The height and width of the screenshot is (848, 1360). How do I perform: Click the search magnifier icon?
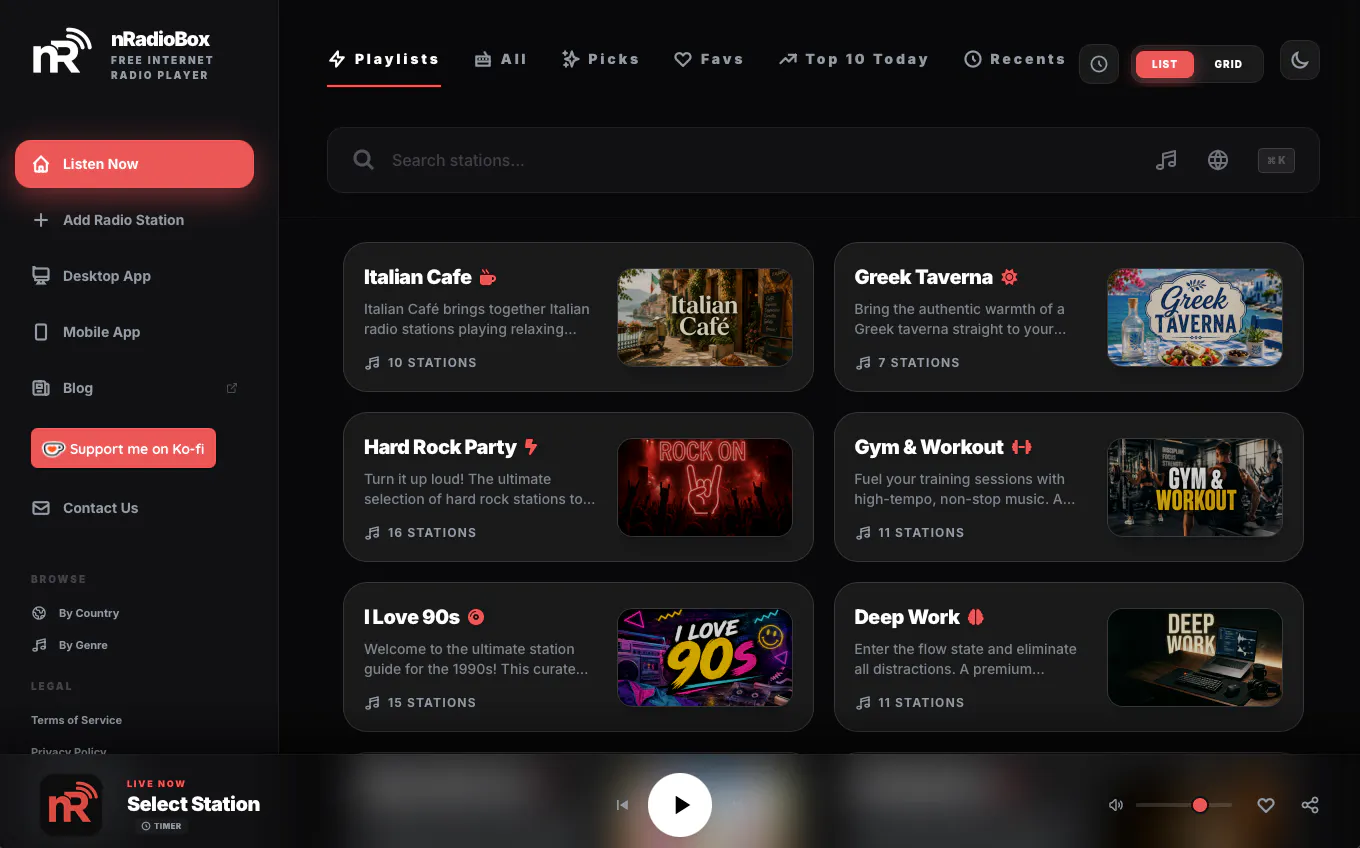[364, 160]
